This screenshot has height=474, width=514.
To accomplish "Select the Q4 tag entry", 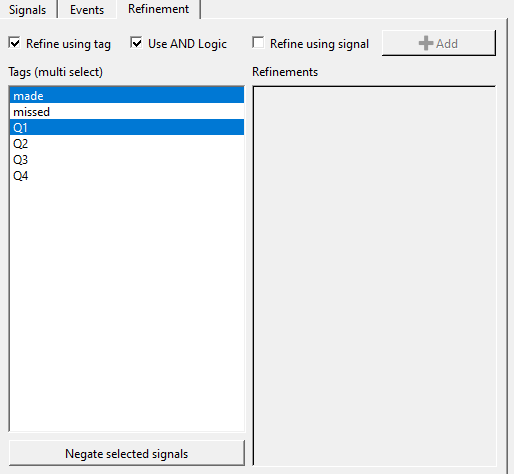I will tap(127, 175).
